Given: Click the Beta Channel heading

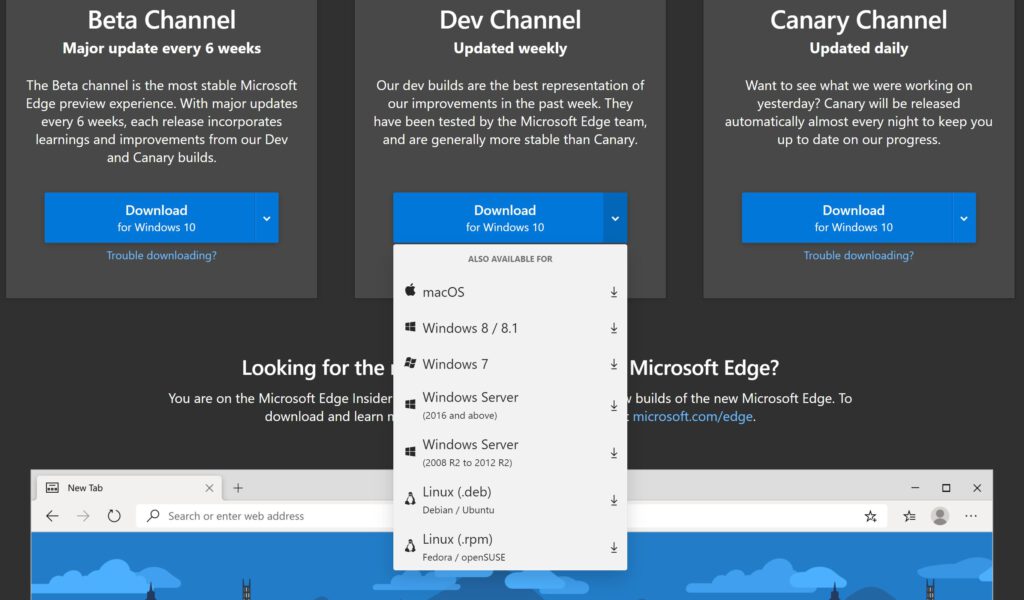Looking at the screenshot, I should [x=161, y=20].
